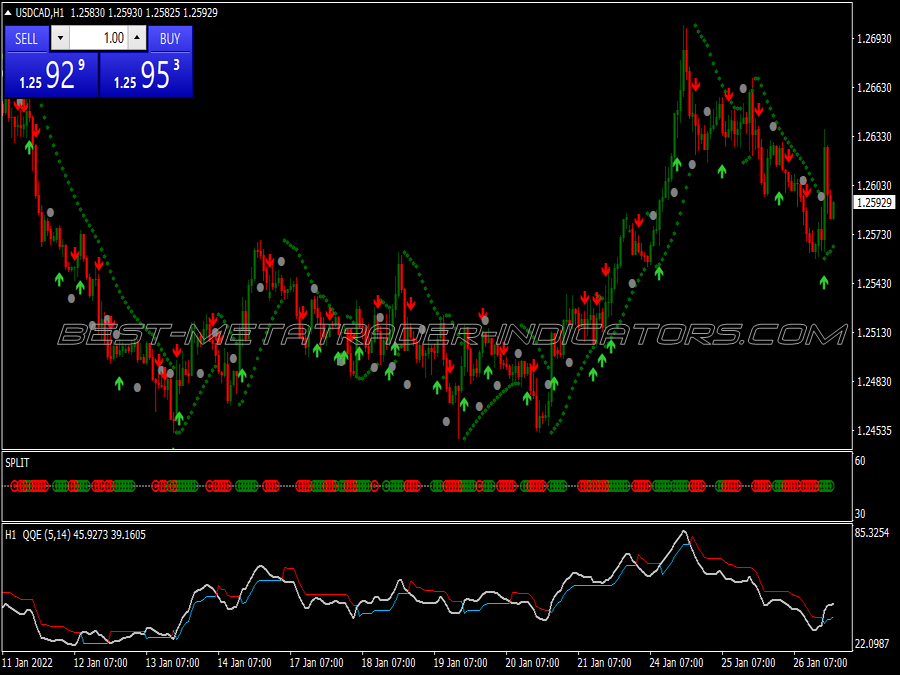Image resolution: width=900 pixels, height=675 pixels.
Task: Select the last green up arrow below 26 Jan candles
Action: click(x=824, y=282)
